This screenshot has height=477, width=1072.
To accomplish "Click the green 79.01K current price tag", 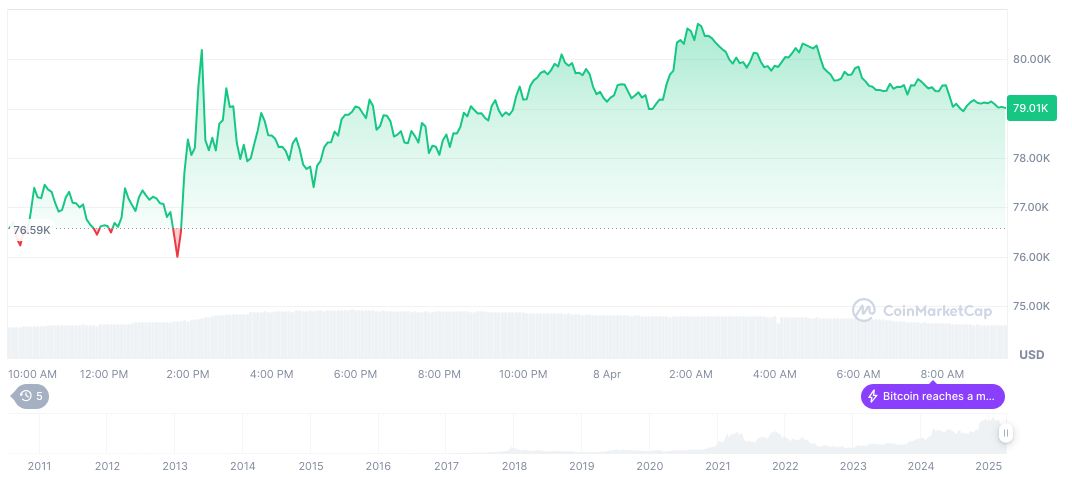I will click(1030, 108).
